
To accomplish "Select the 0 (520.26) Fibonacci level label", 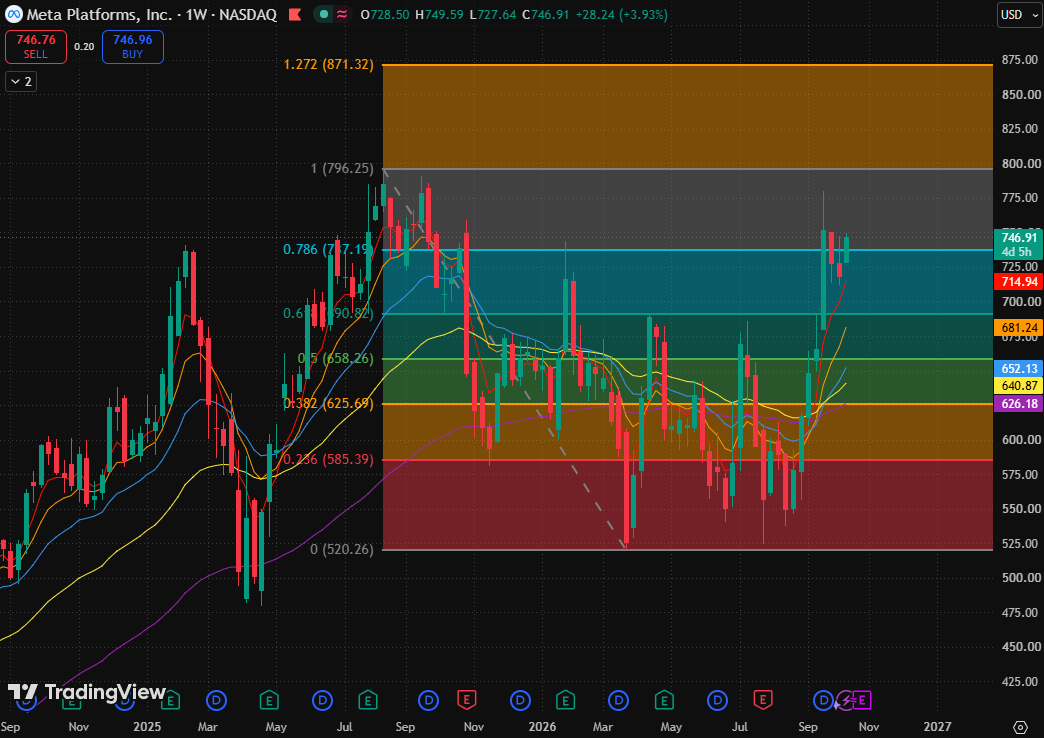I will (342, 549).
